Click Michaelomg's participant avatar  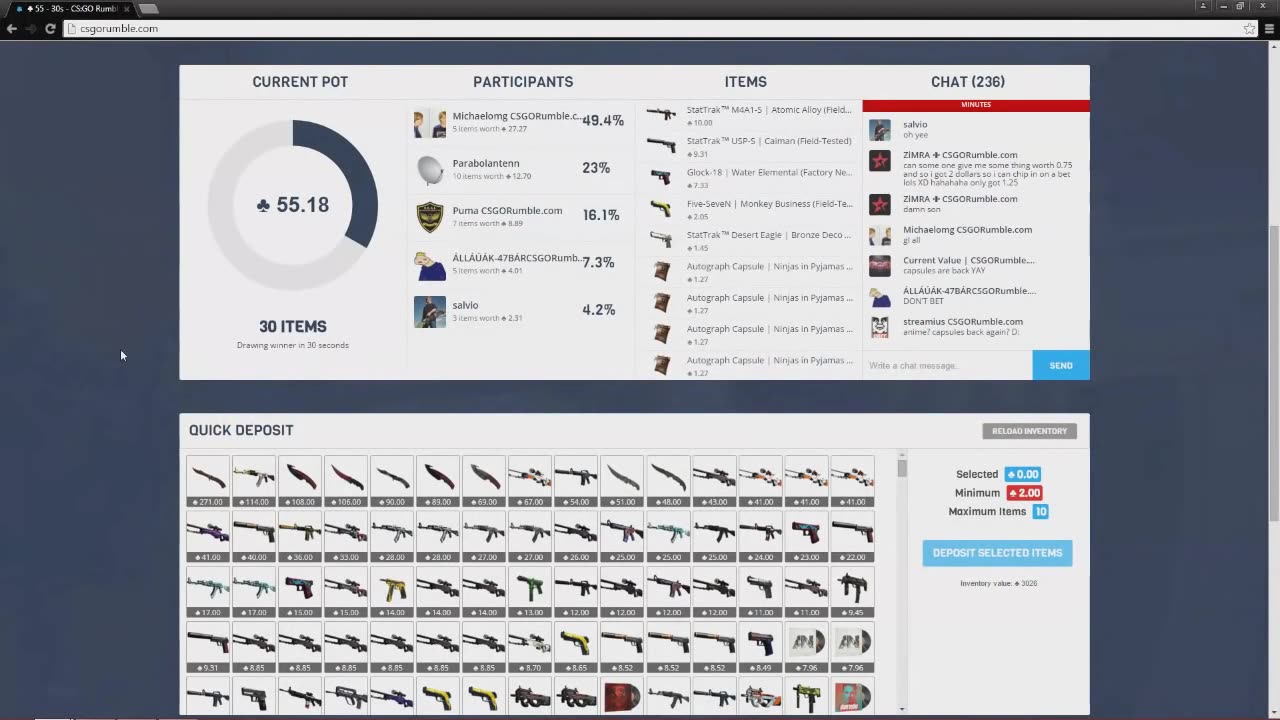pos(430,122)
